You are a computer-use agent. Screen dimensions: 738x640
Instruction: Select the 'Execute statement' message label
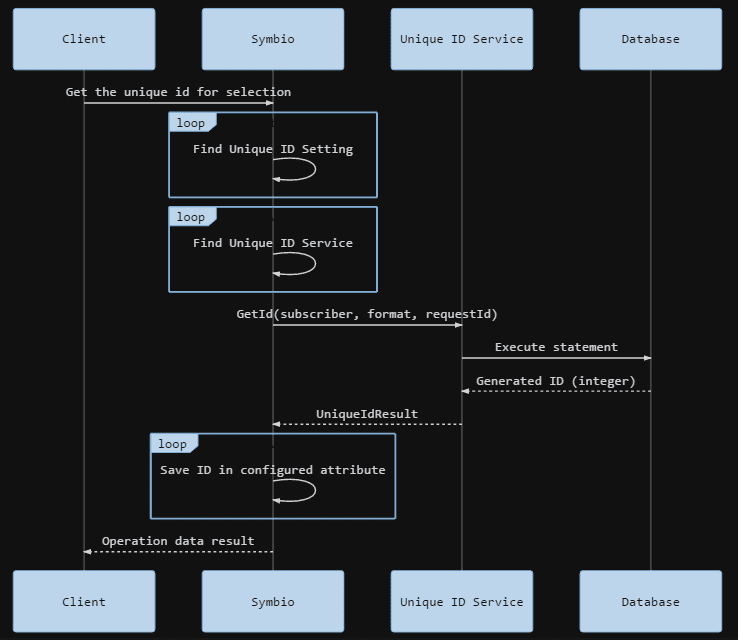[556, 347]
